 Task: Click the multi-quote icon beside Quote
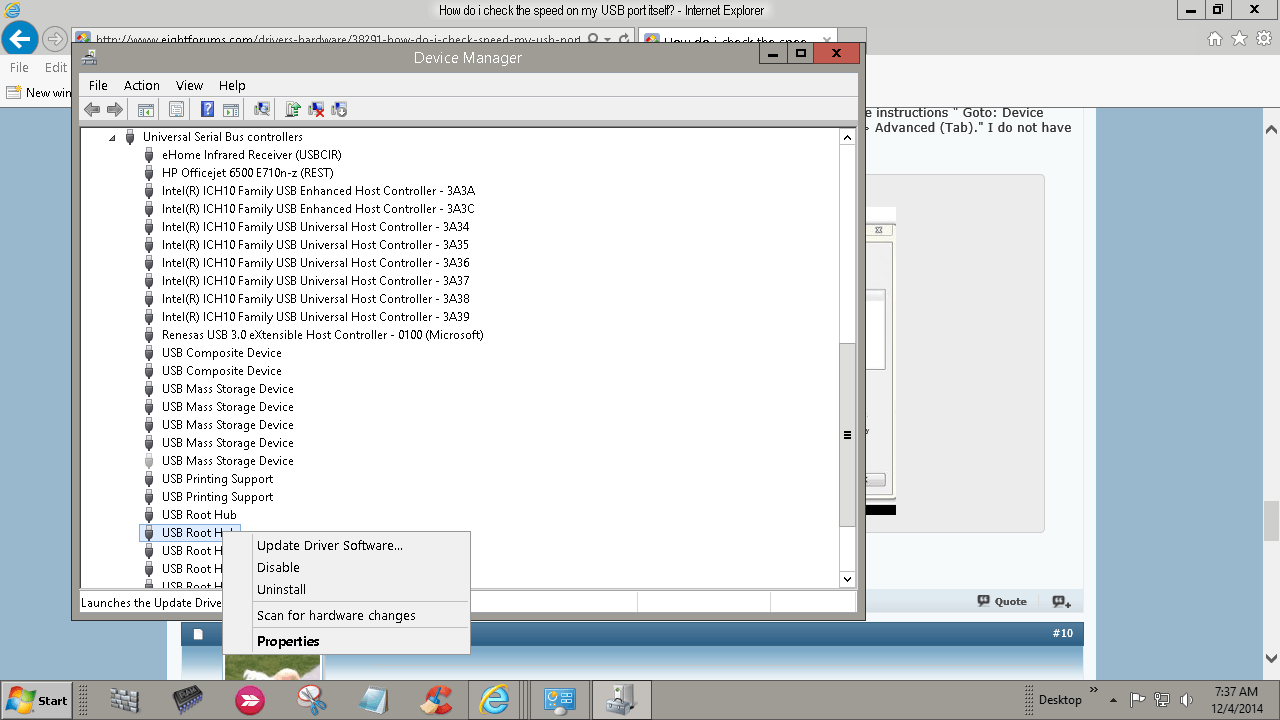1062,601
